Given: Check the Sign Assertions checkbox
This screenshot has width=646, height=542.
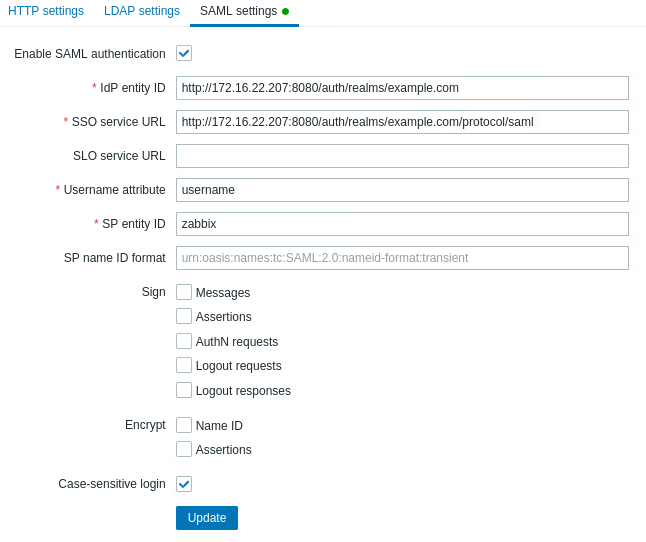Looking at the screenshot, I should coord(184,316).
